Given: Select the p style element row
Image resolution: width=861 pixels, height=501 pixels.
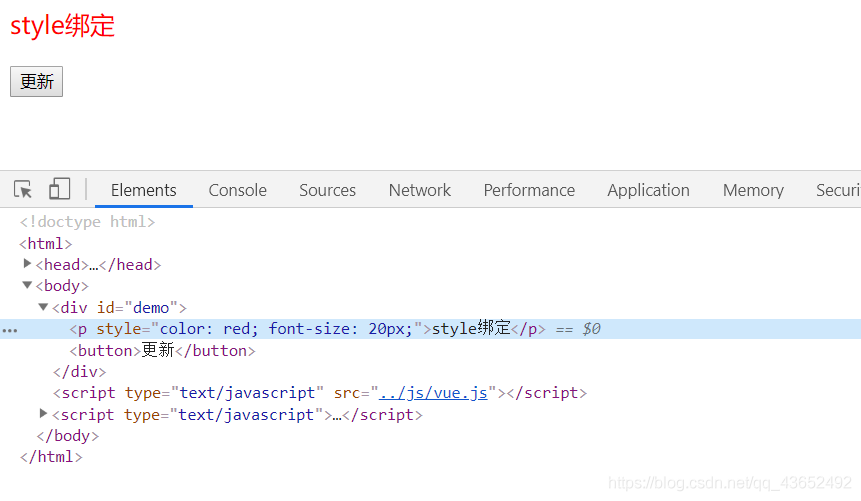Looking at the screenshot, I should coord(430,329).
